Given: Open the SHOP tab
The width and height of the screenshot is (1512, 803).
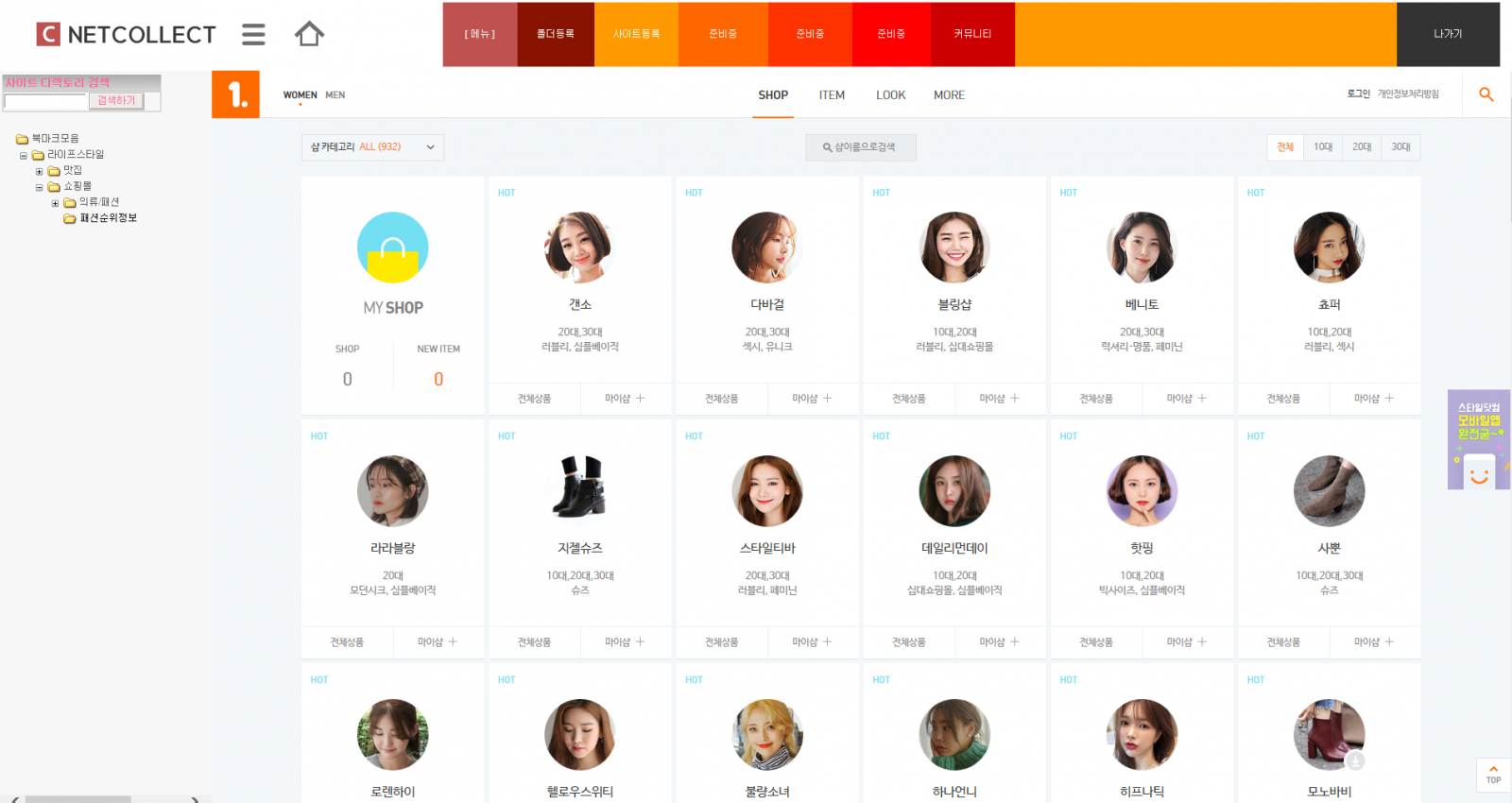Looking at the screenshot, I should click(773, 95).
